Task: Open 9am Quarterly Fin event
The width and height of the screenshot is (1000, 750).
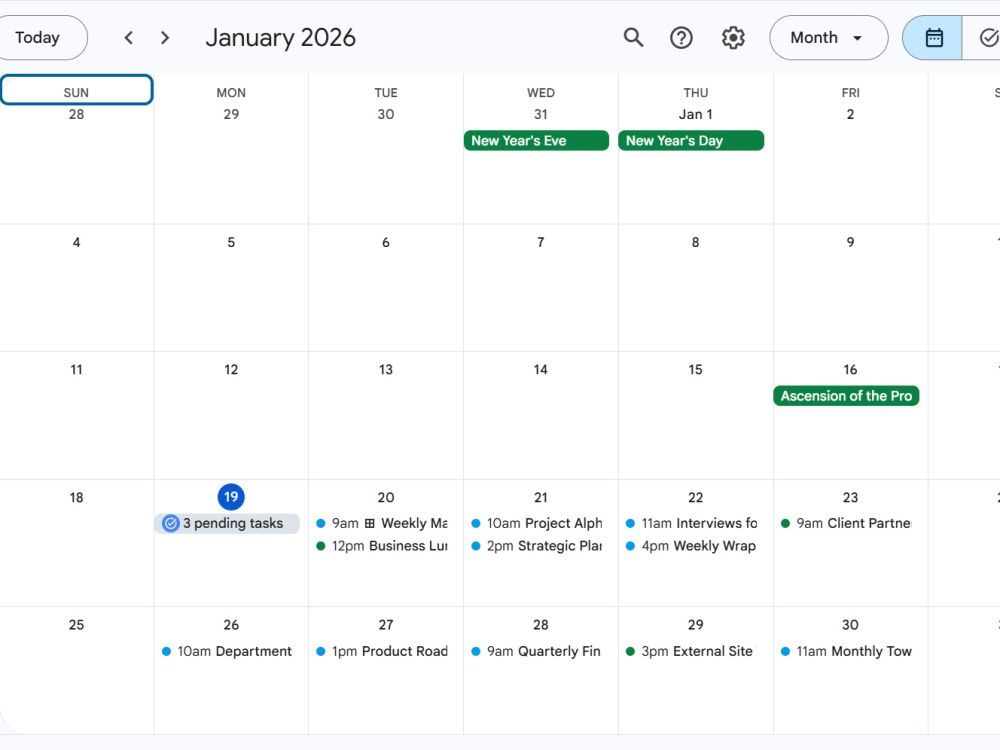Action: point(536,651)
